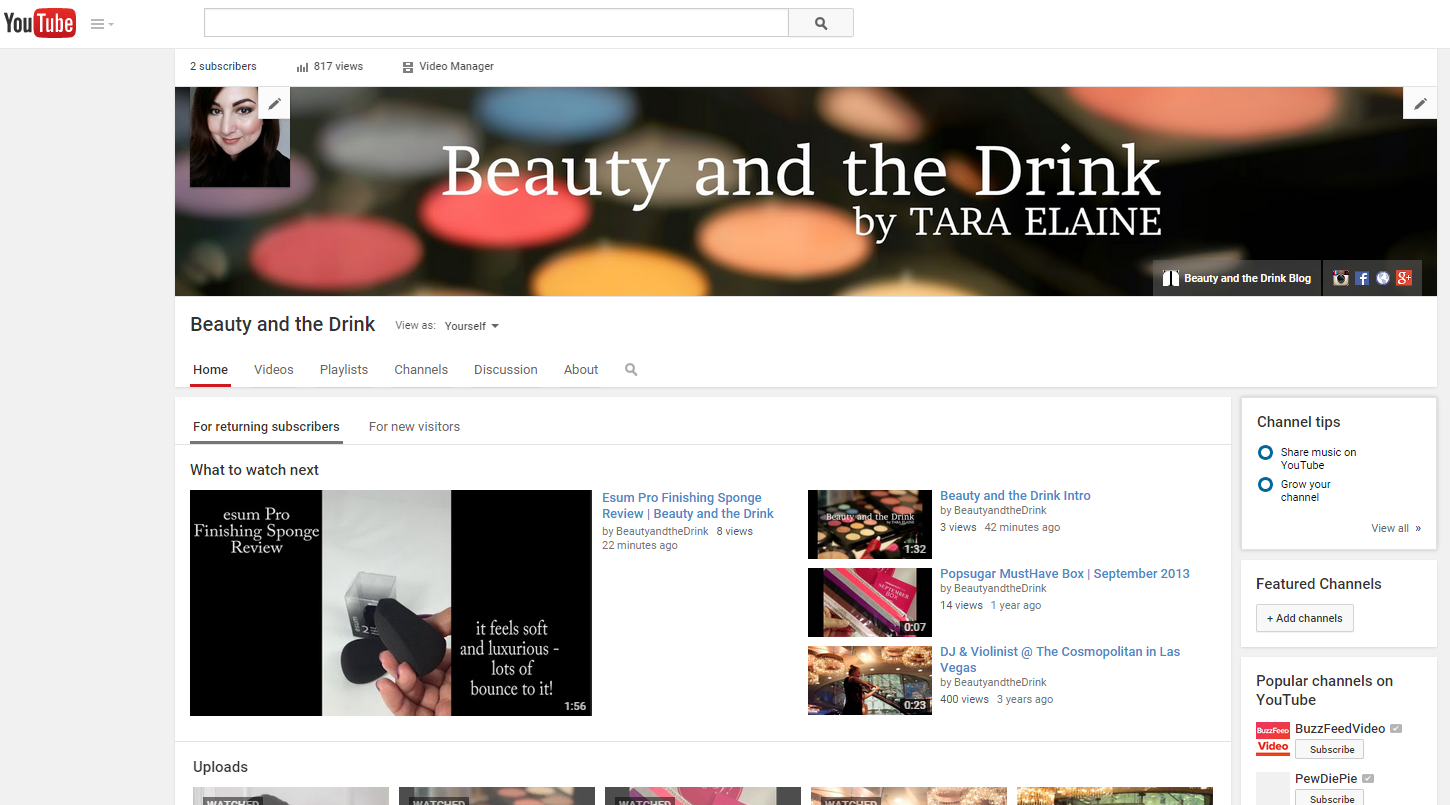Open the Google+ icon on the banner
This screenshot has height=805, width=1450.
click(x=1404, y=278)
